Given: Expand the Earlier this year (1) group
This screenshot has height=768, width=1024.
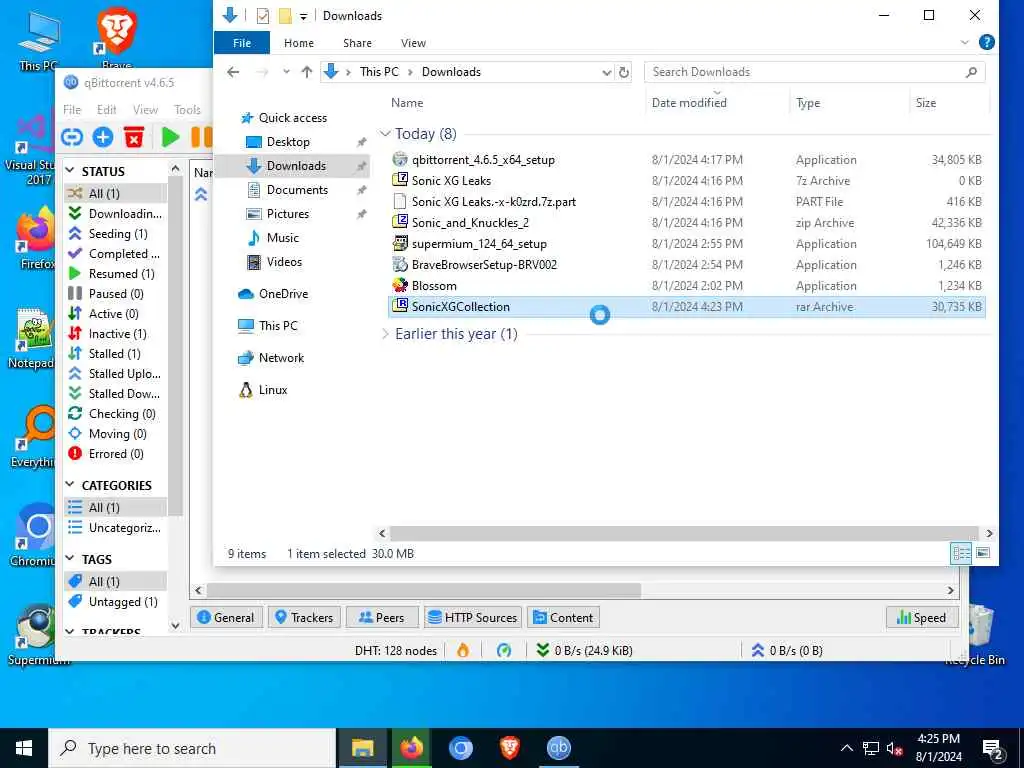Looking at the screenshot, I should pos(385,334).
